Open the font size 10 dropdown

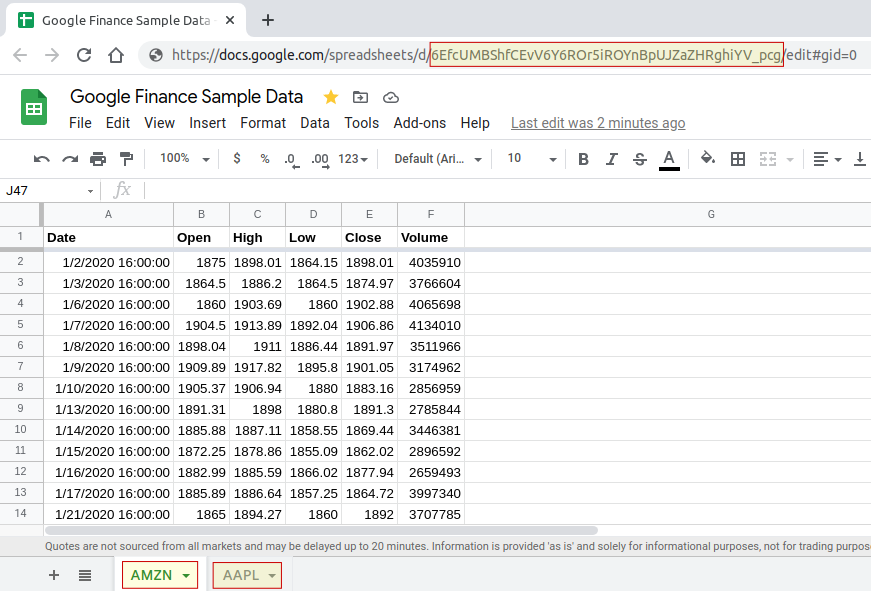[x=531, y=159]
